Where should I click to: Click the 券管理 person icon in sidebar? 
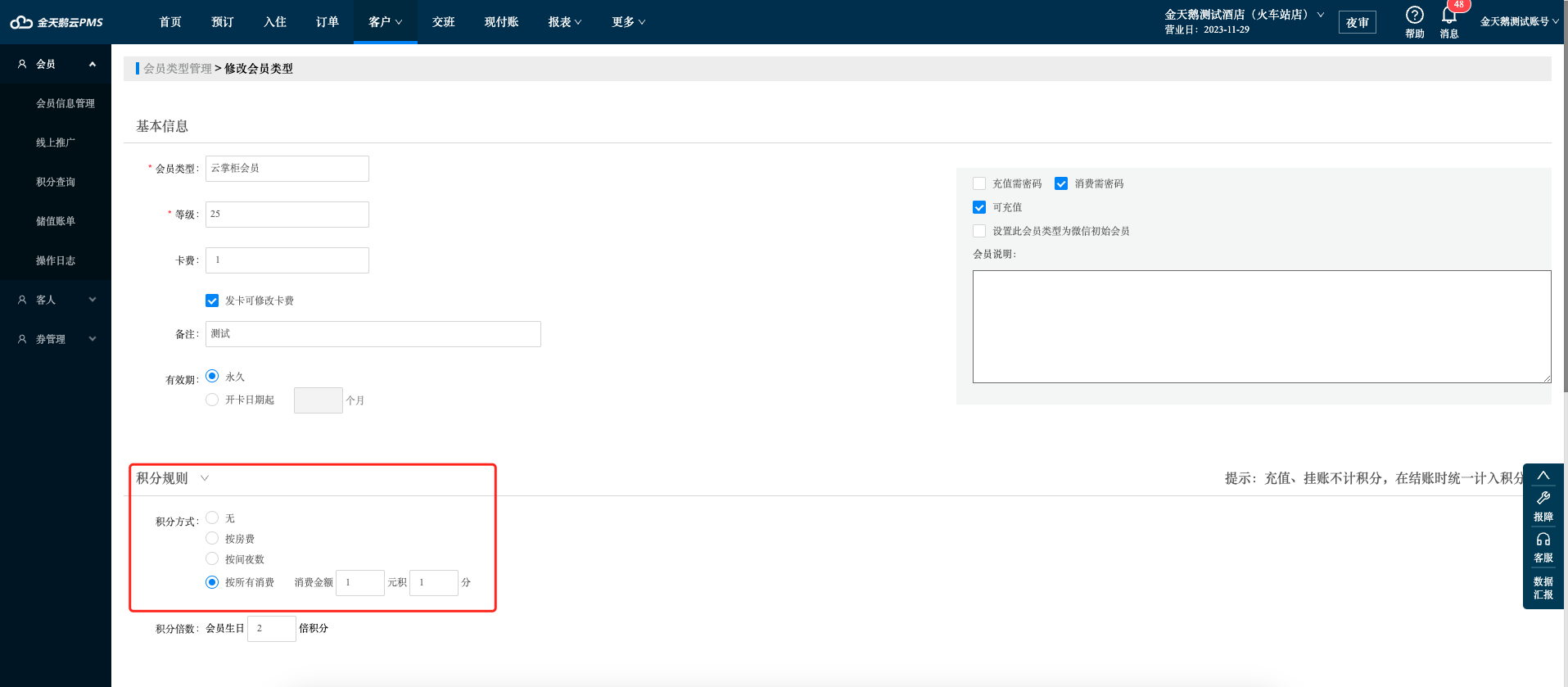[x=22, y=339]
